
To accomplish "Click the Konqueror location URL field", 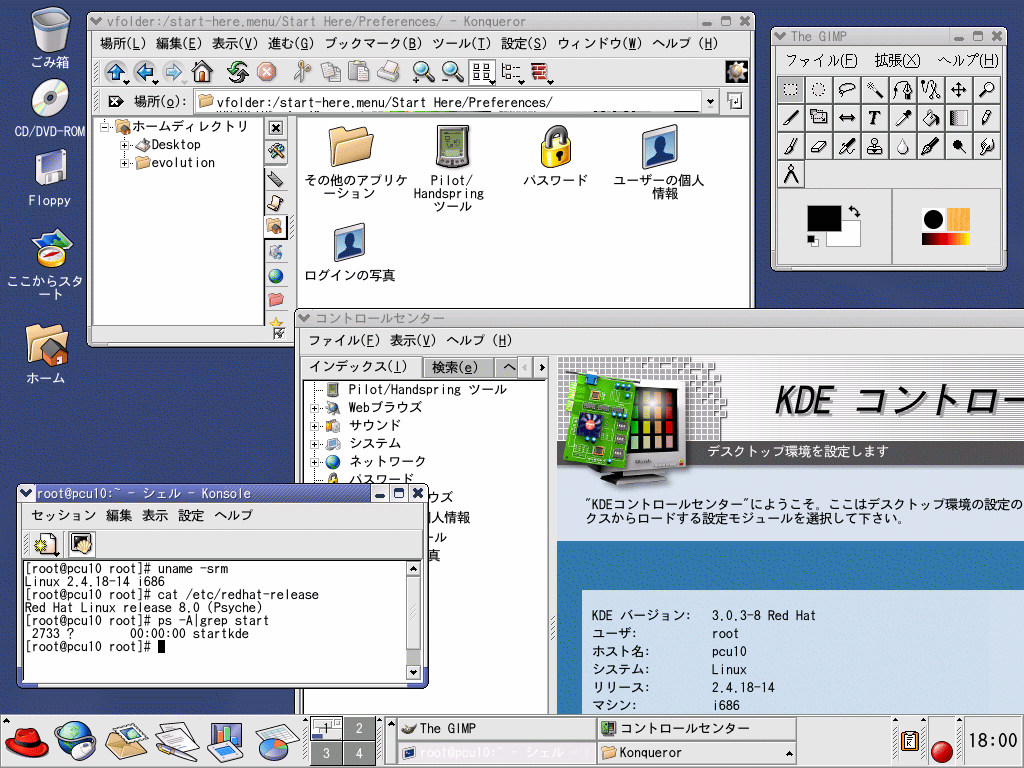I will [449, 102].
